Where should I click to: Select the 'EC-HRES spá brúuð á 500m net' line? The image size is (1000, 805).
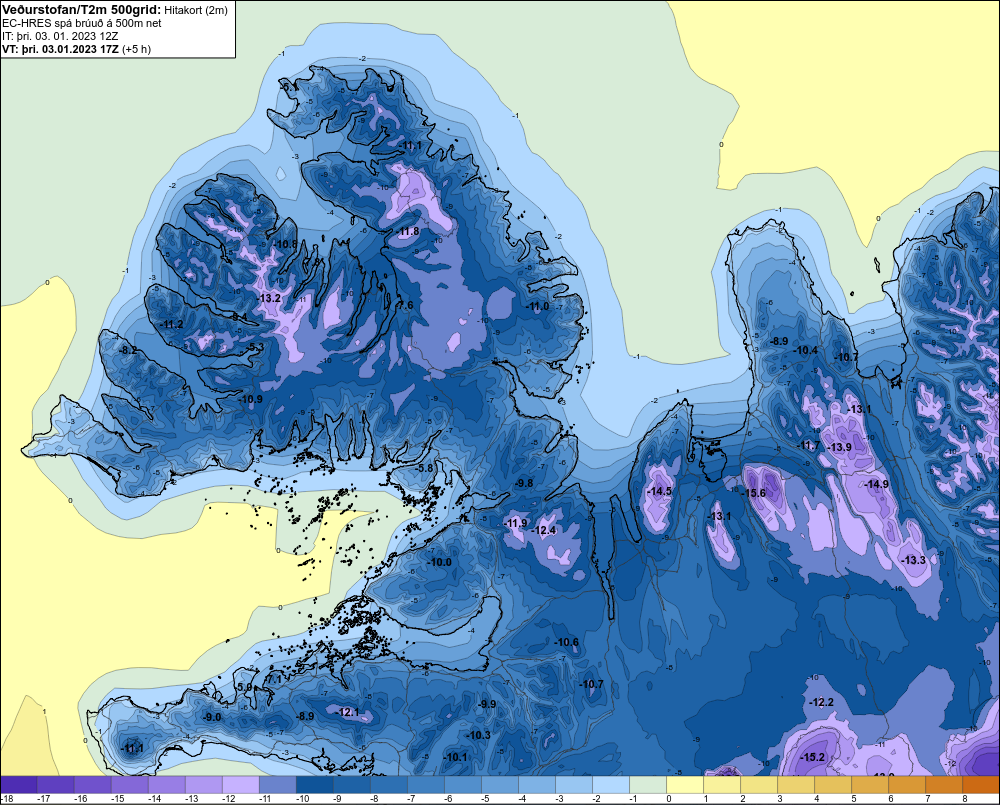[82, 23]
